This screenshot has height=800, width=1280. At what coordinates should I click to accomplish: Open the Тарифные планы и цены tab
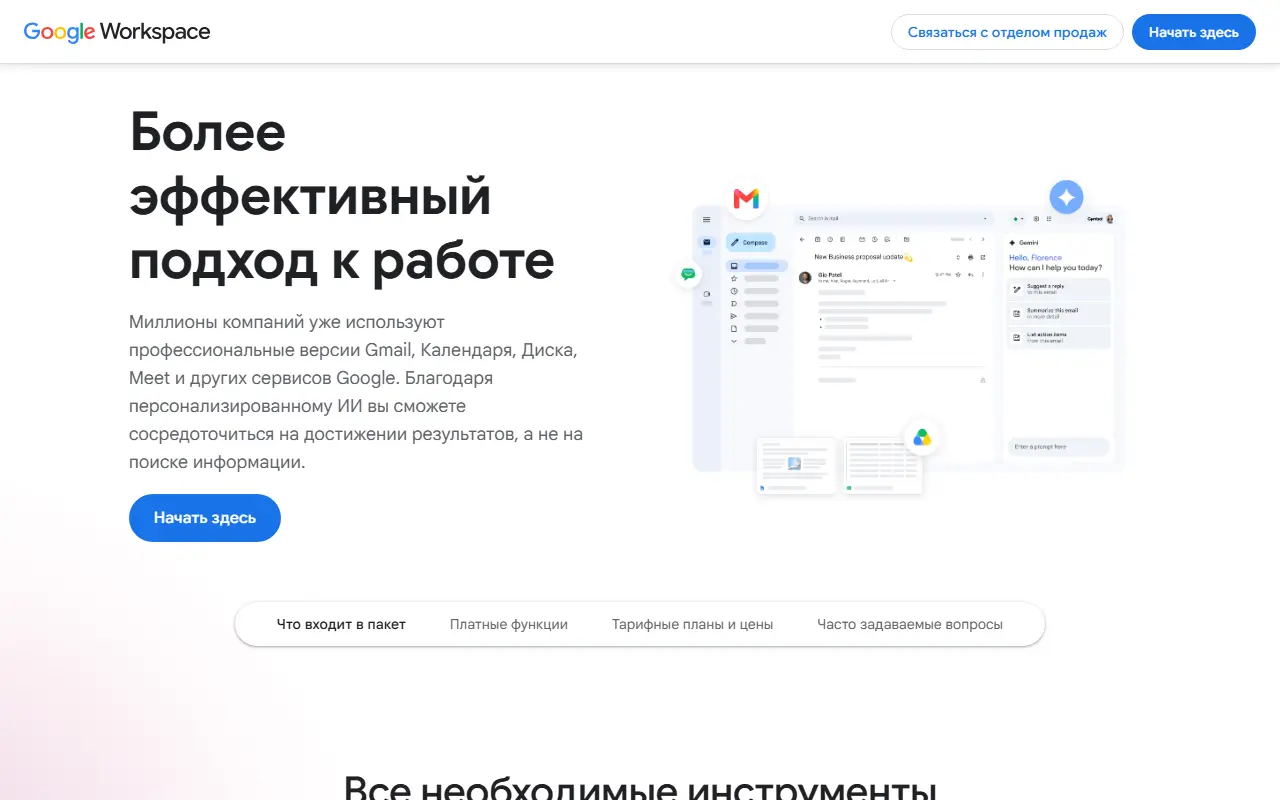point(693,624)
